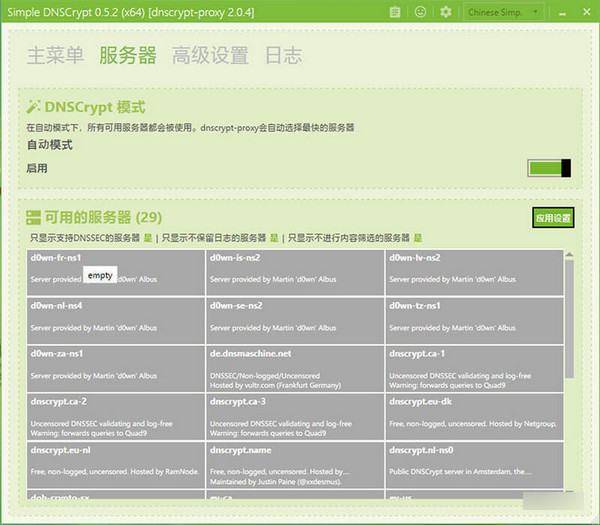Toggle the no-log server filter 是

point(274,238)
